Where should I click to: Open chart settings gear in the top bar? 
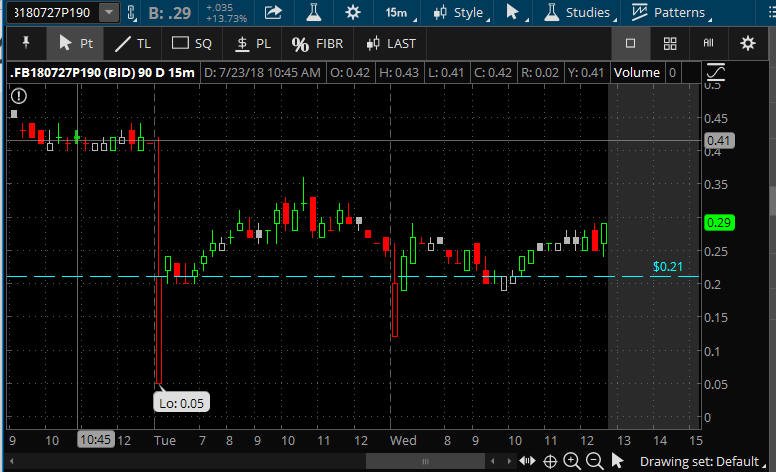[352, 12]
